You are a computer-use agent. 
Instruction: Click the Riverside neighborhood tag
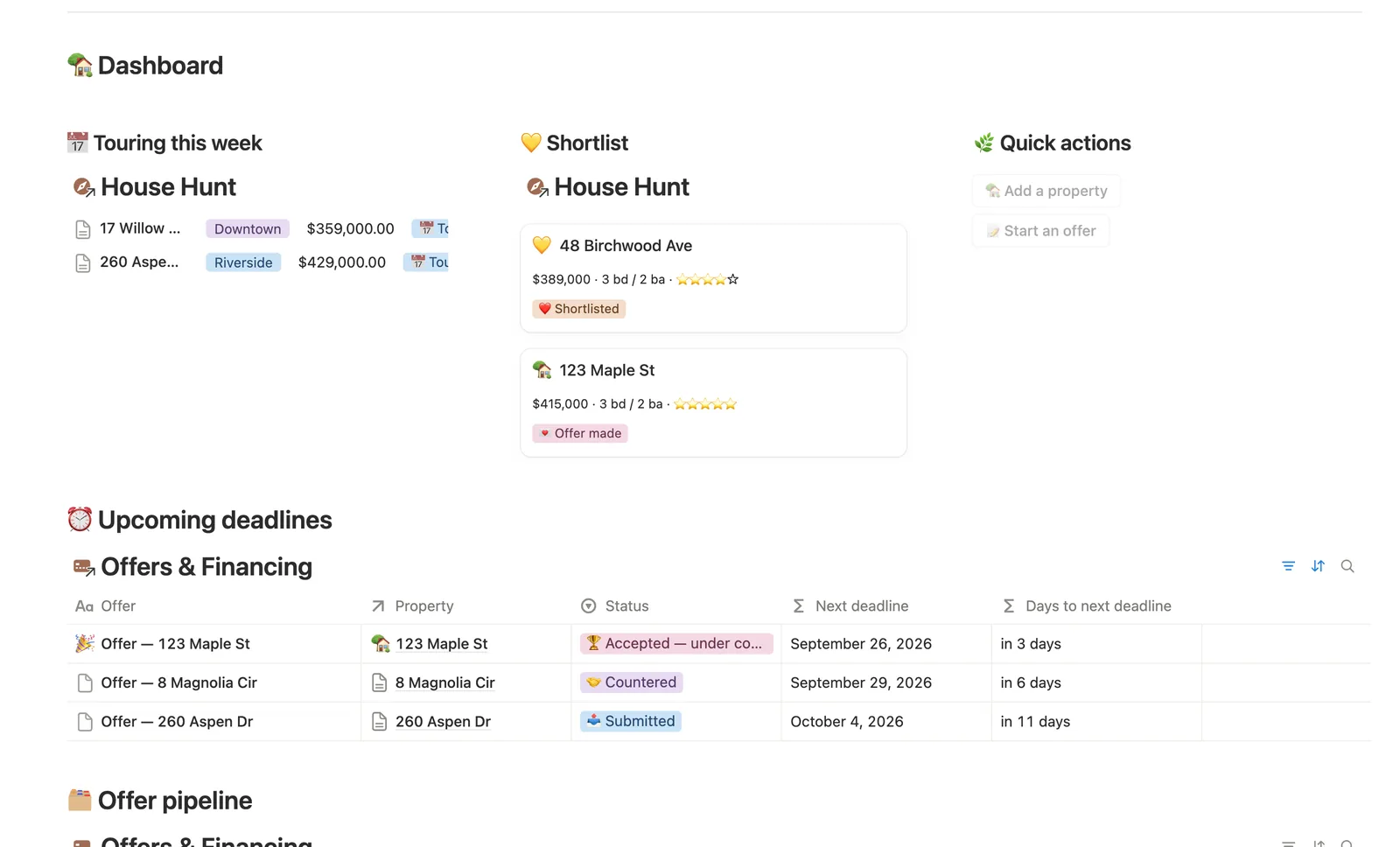tap(243, 262)
